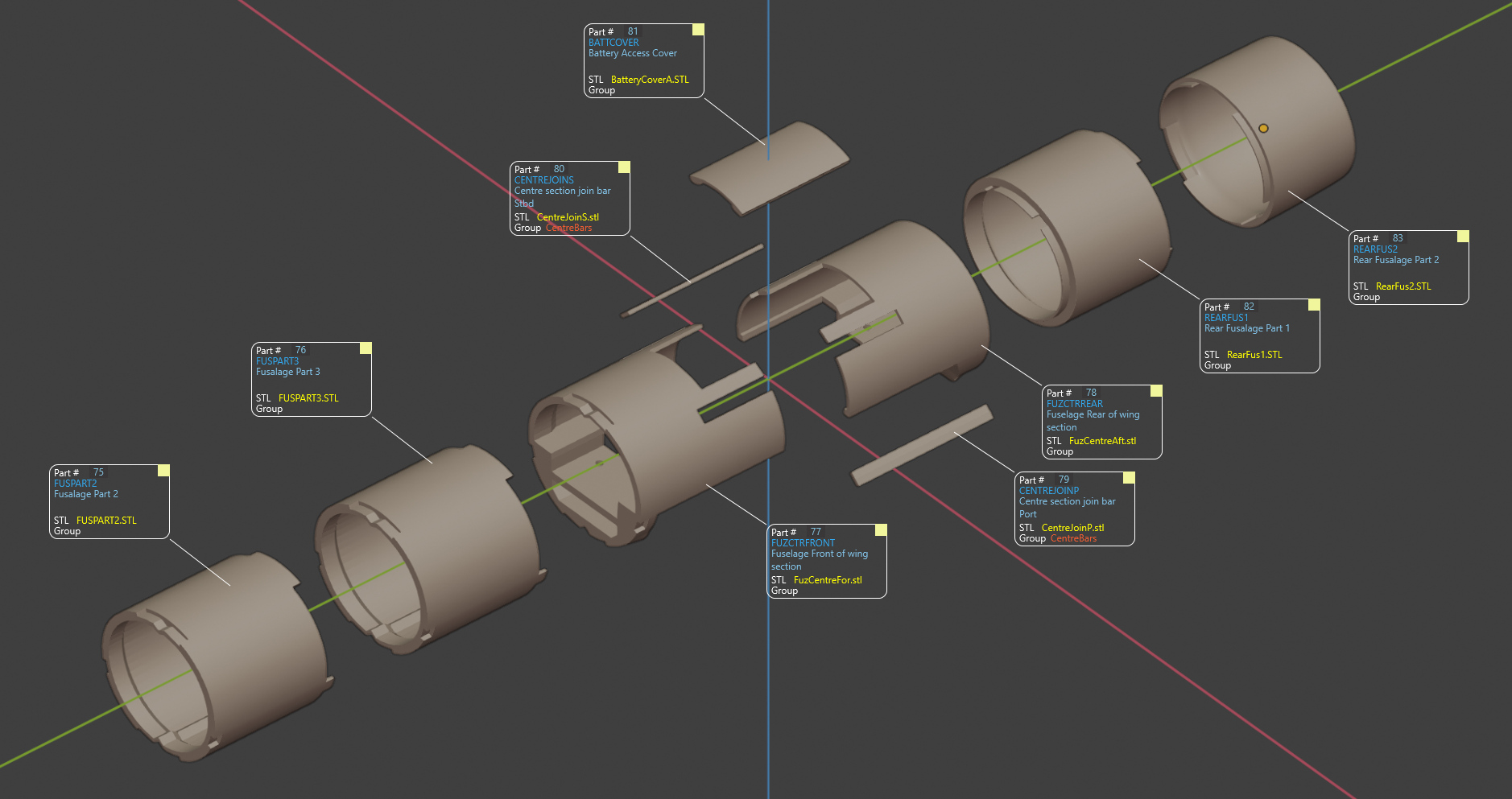Viewport: 1512px width, 799px height.
Task: Click the yellow square on Part 82 label
Action: tap(1314, 305)
